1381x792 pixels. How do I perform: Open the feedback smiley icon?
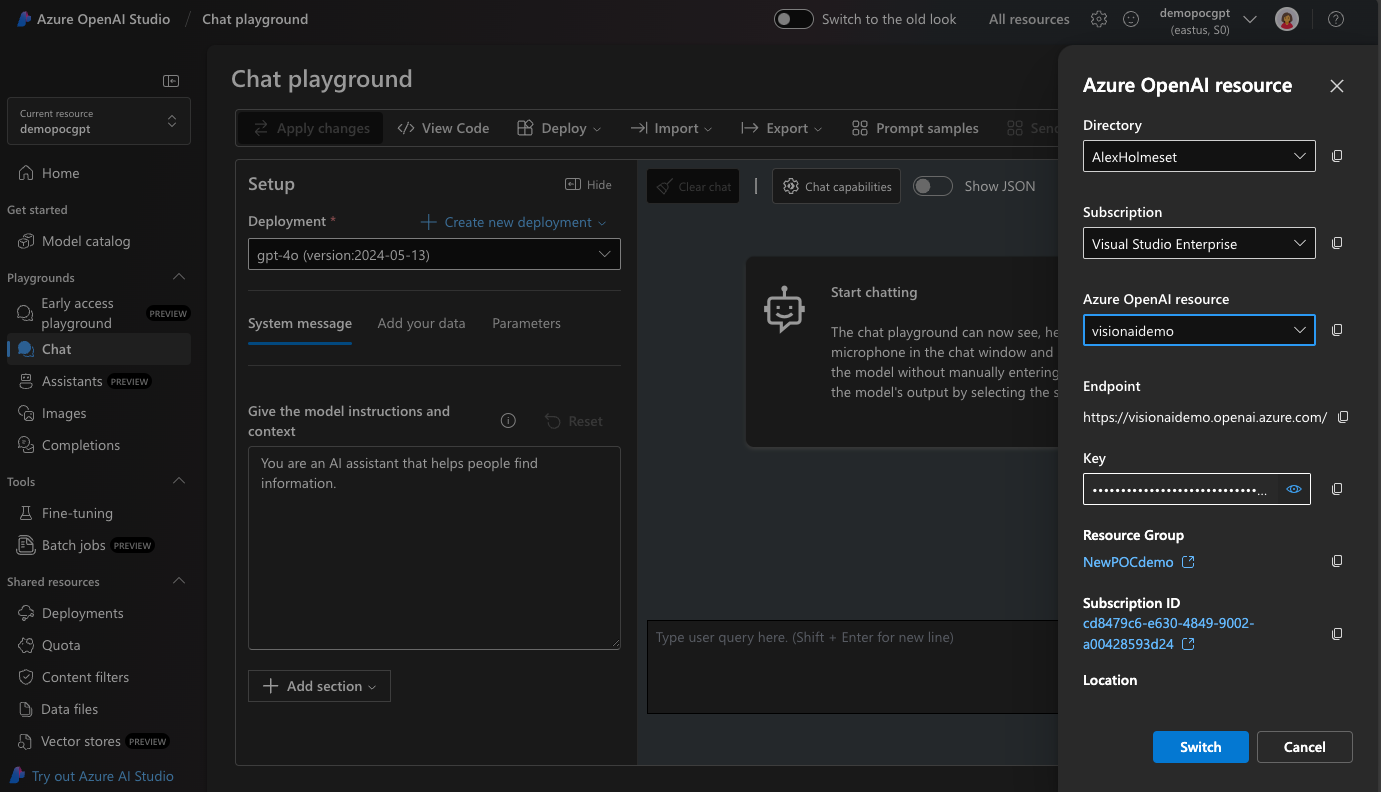tap(1131, 19)
